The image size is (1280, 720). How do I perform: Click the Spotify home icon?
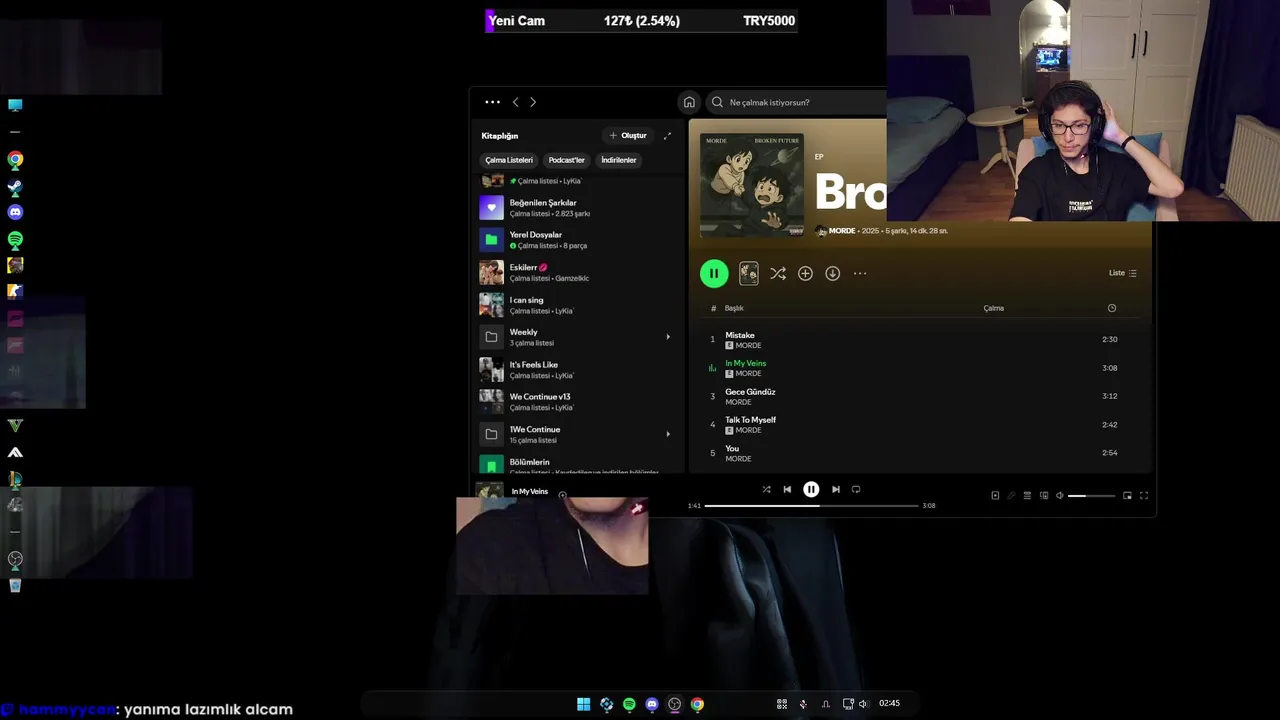click(689, 102)
